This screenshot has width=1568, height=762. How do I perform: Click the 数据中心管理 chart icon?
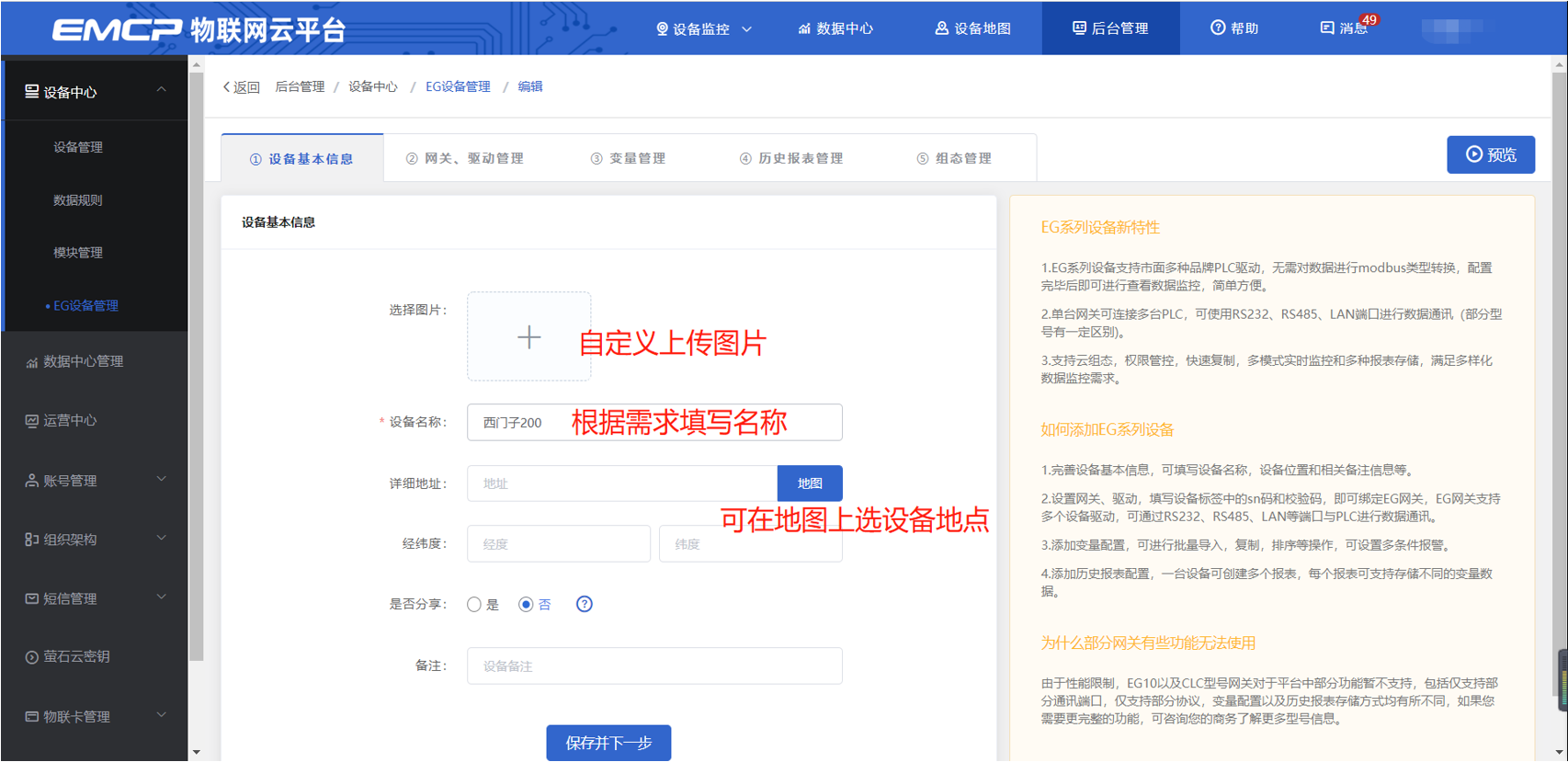coord(31,362)
